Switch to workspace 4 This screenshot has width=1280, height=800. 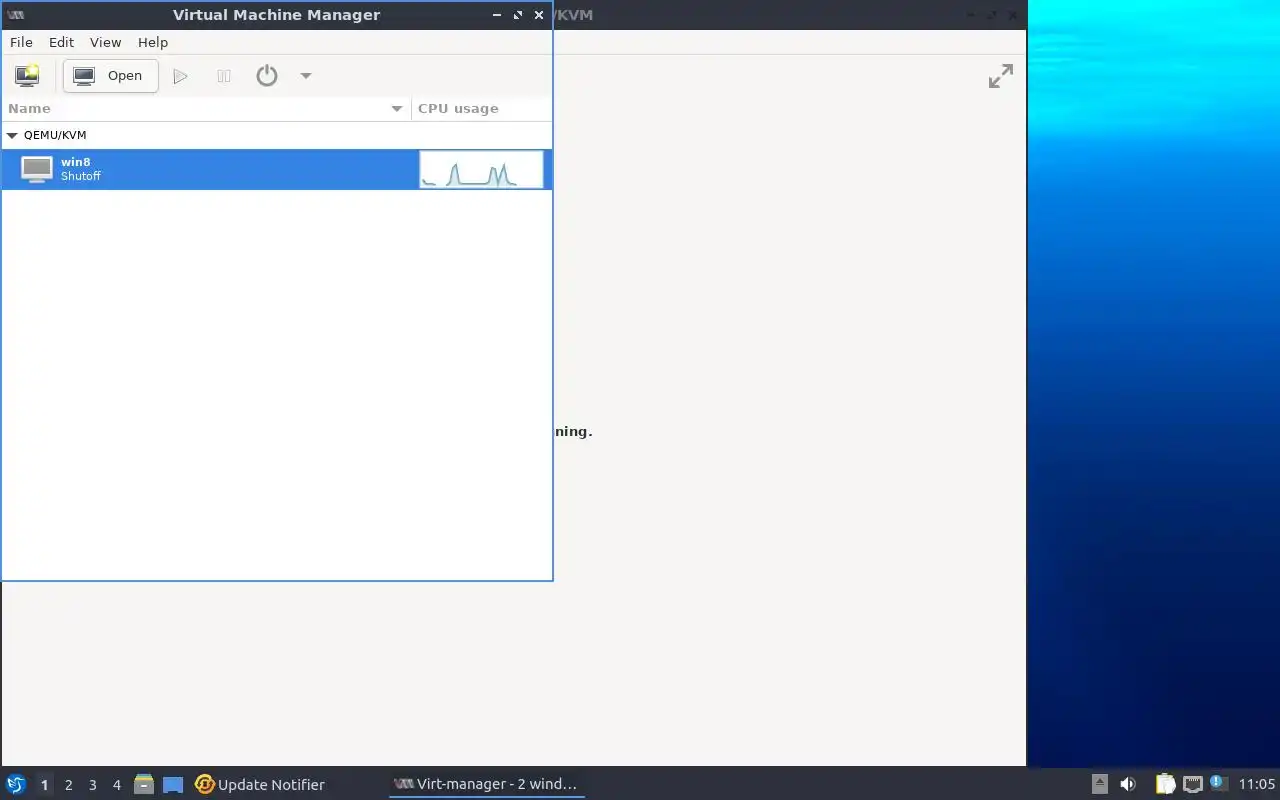[x=116, y=785]
